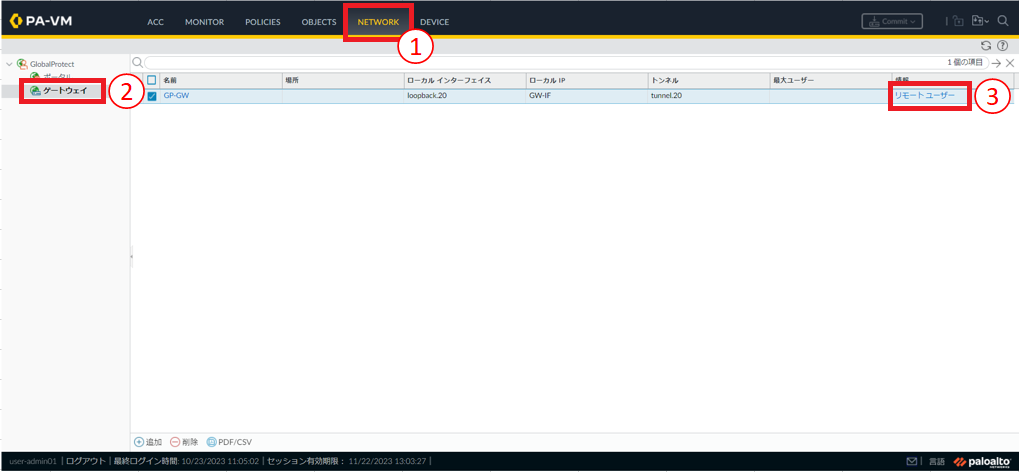The width and height of the screenshot is (1019, 472).
Task: Switch to the DEVICE tab
Action: (x=434, y=22)
